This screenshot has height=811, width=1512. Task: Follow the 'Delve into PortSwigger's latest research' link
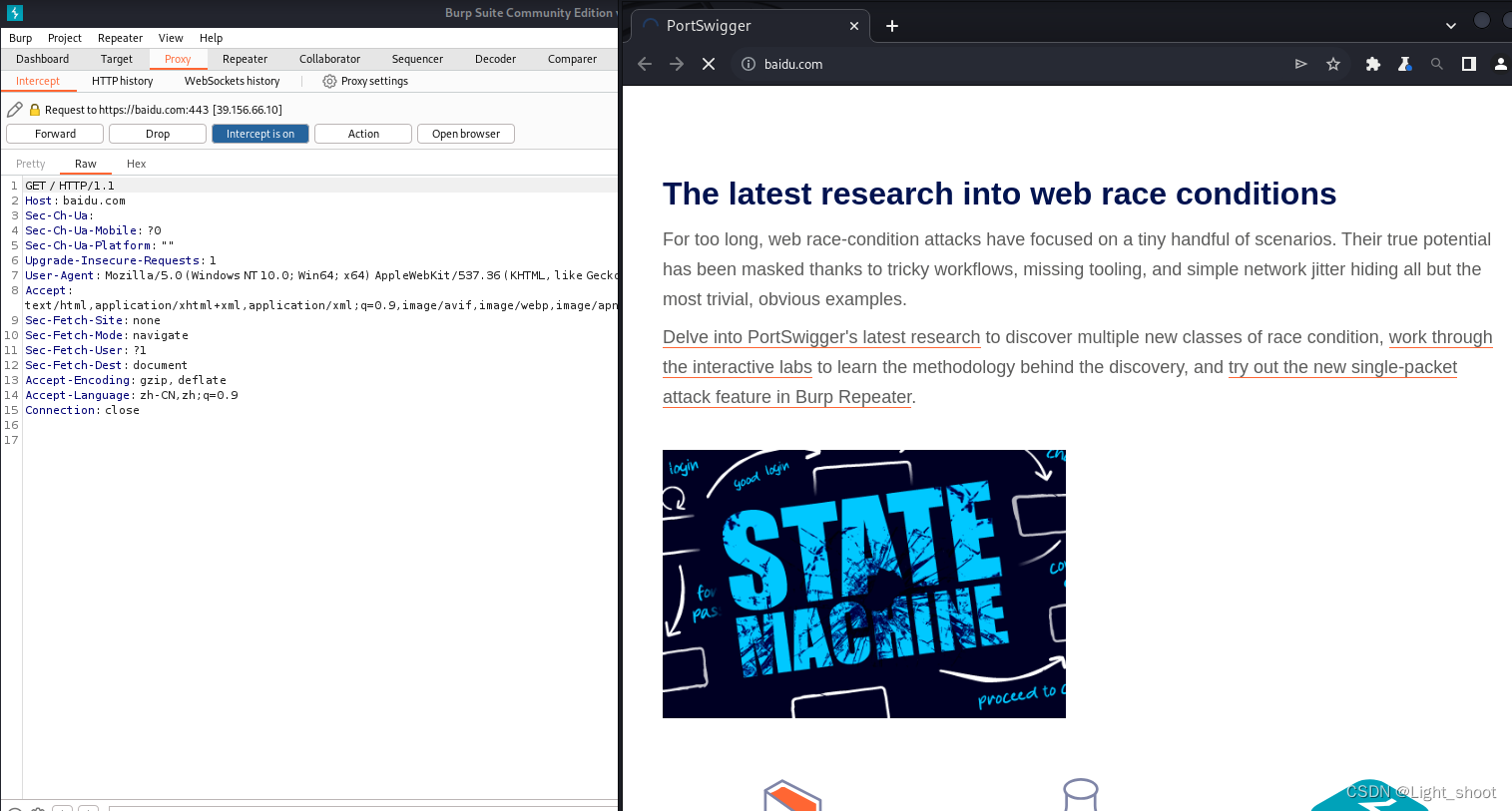tap(821, 337)
